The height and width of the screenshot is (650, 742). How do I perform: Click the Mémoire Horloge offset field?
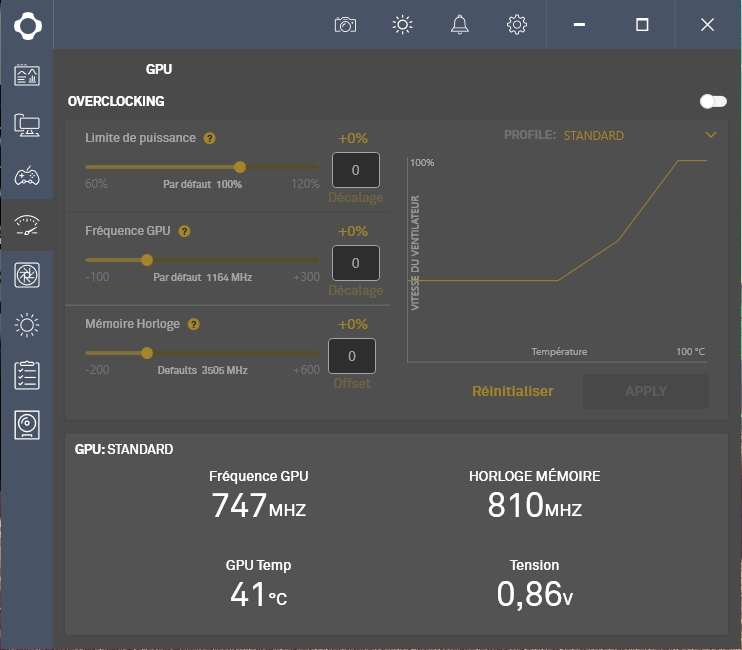(352, 356)
